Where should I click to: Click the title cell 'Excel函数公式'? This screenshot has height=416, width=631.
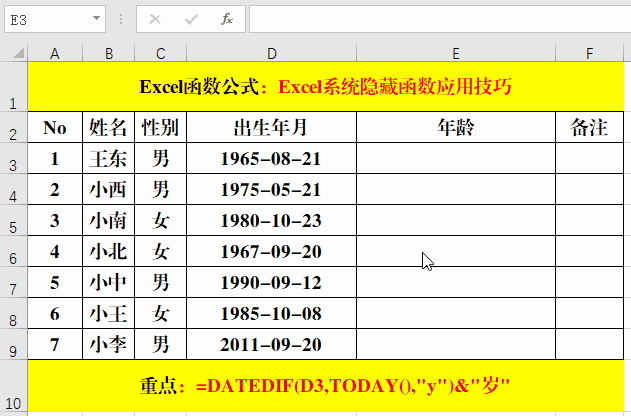tap(326, 86)
